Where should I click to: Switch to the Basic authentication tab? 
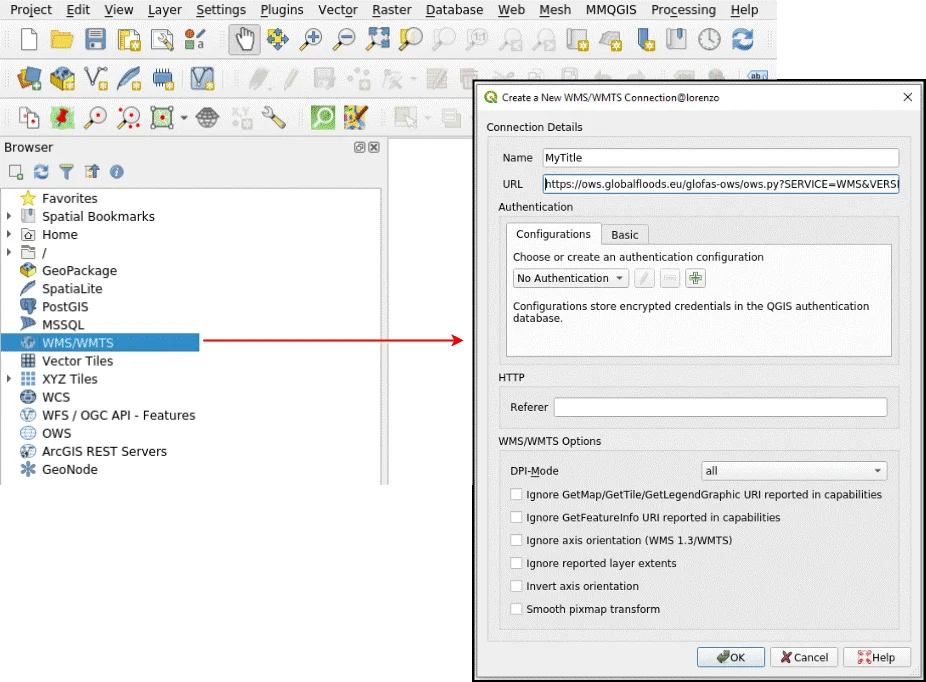pyautogui.click(x=624, y=234)
